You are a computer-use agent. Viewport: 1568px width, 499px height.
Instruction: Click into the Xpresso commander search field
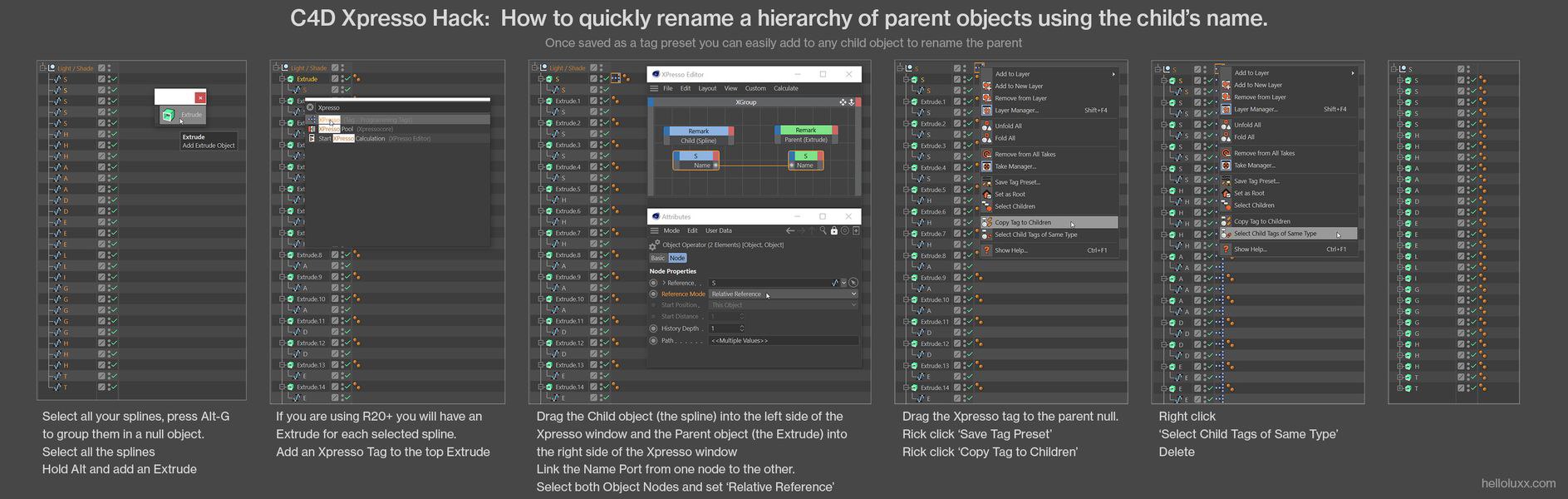point(403,107)
